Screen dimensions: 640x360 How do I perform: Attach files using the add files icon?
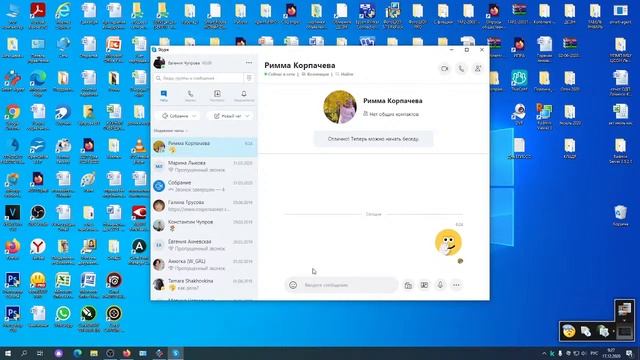point(408,285)
